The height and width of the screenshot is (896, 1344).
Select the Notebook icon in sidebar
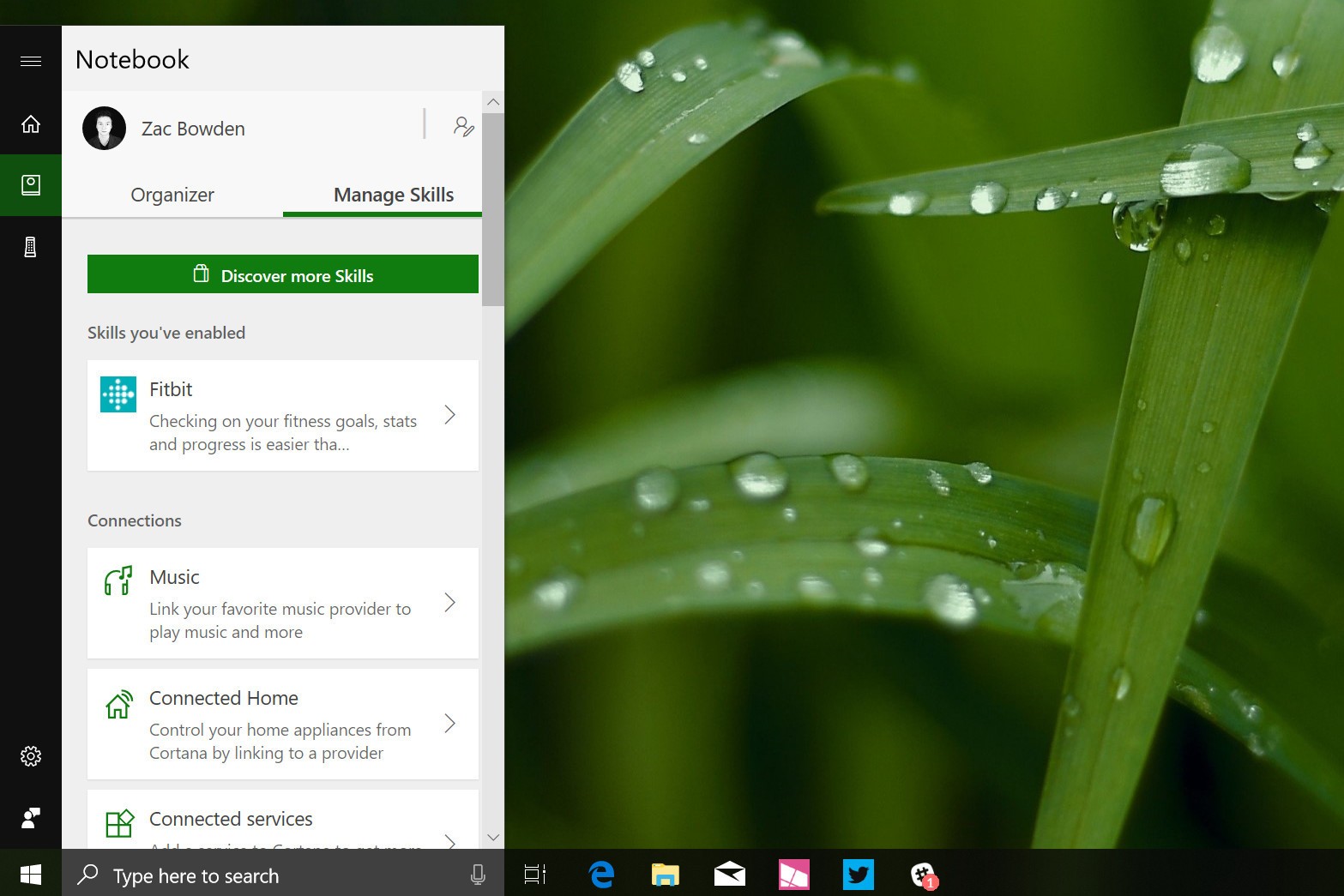[x=31, y=185]
